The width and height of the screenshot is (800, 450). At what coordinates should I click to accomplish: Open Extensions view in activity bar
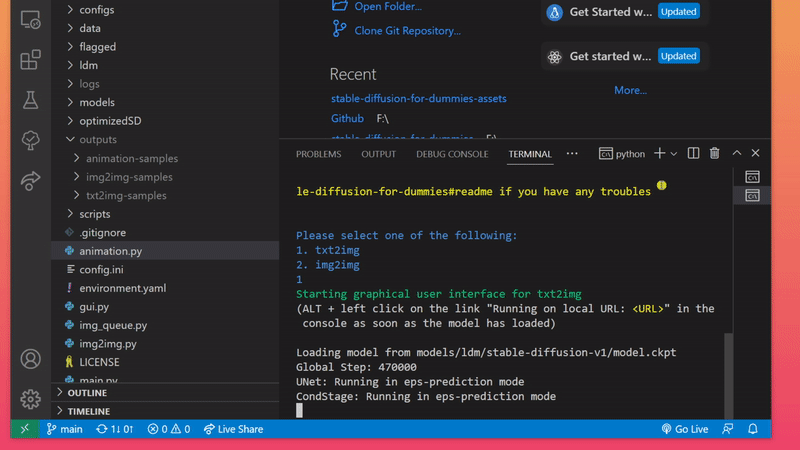click(31, 60)
